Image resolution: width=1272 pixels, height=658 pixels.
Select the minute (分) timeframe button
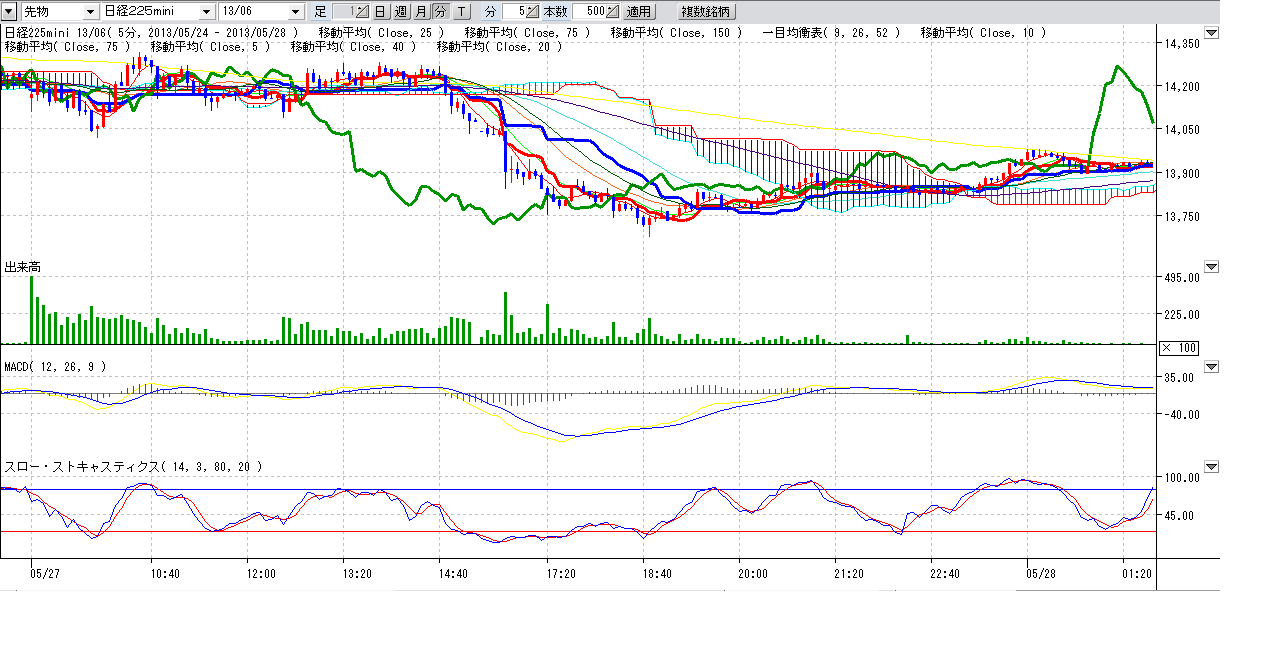pyautogui.click(x=440, y=12)
